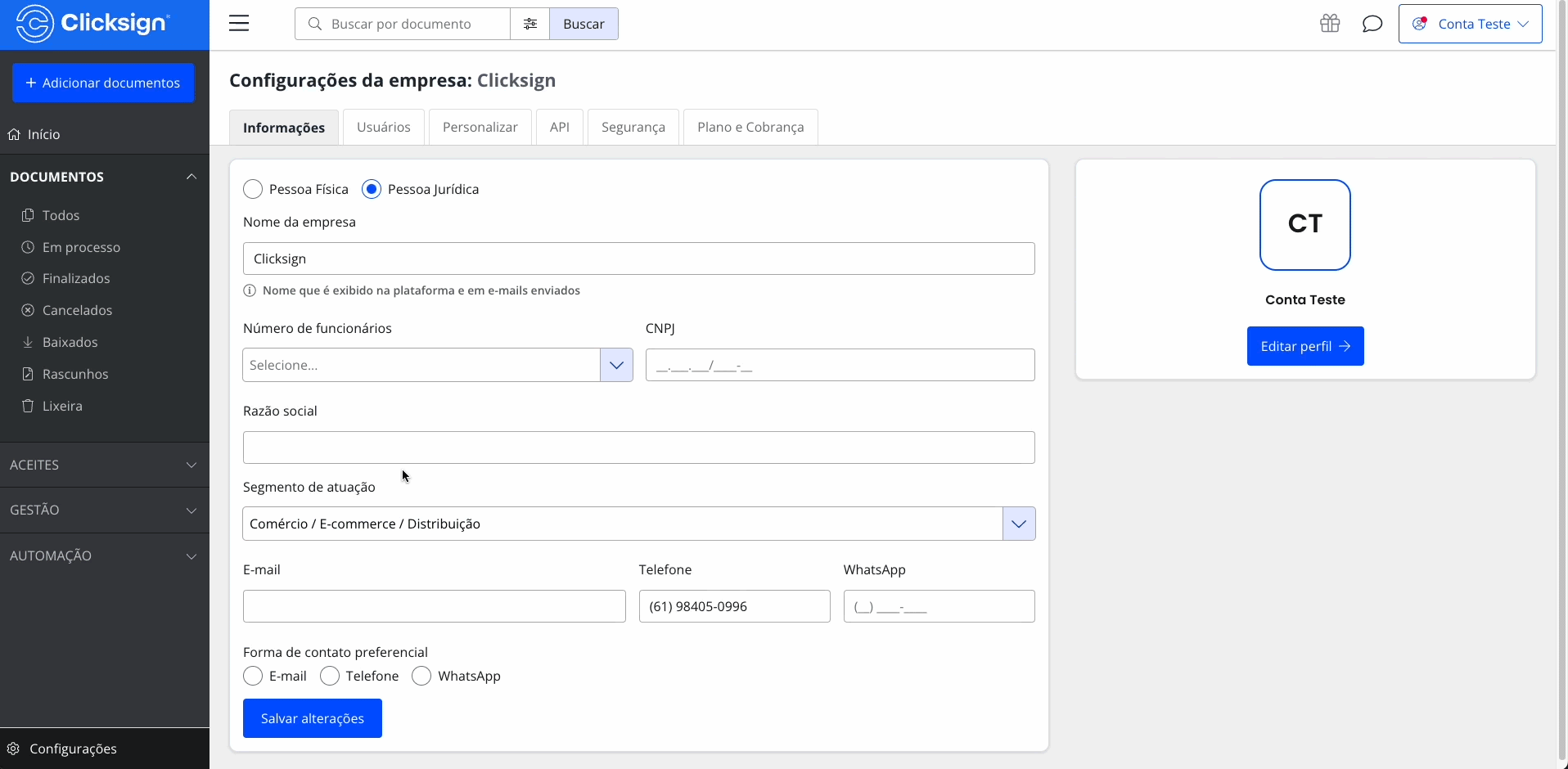The image size is (1568, 769).
Task: Choose Telefone as preferred contact
Action: [330, 676]
